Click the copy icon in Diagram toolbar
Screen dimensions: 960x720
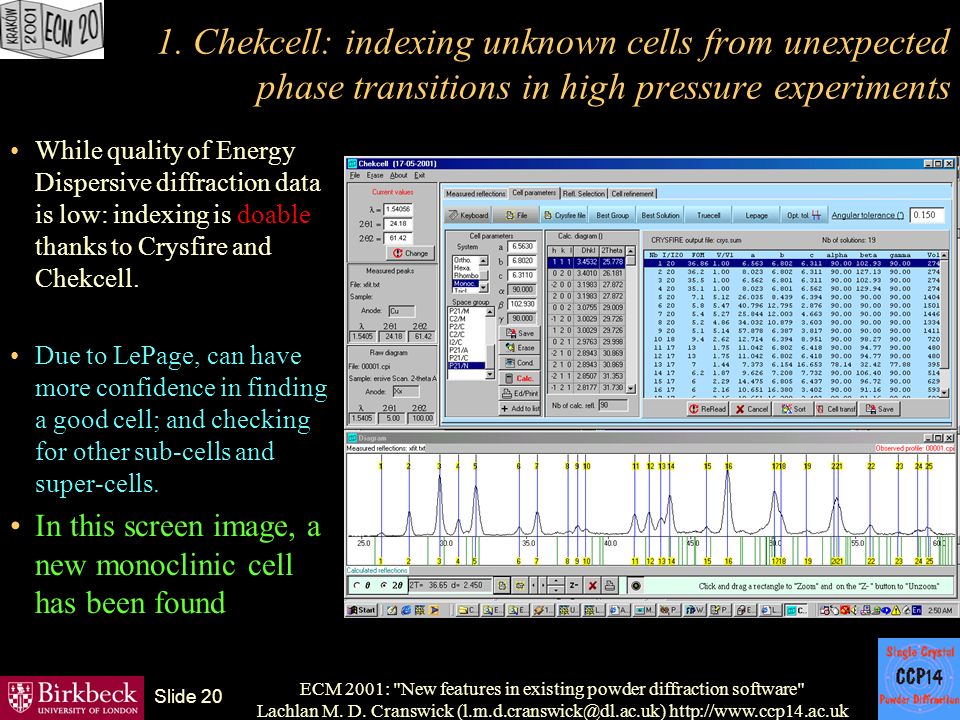(501, 586)
